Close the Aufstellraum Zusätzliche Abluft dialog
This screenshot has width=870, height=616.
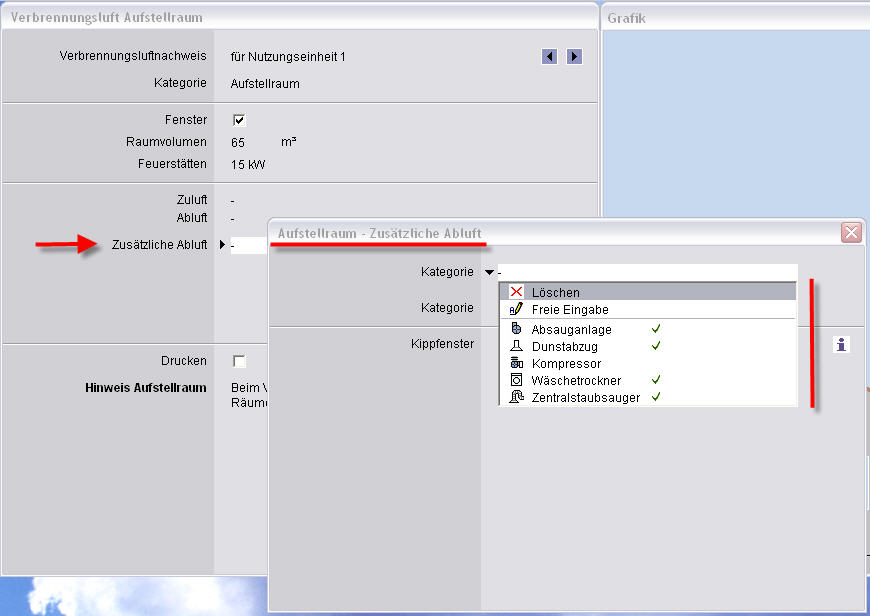(851, 233)
